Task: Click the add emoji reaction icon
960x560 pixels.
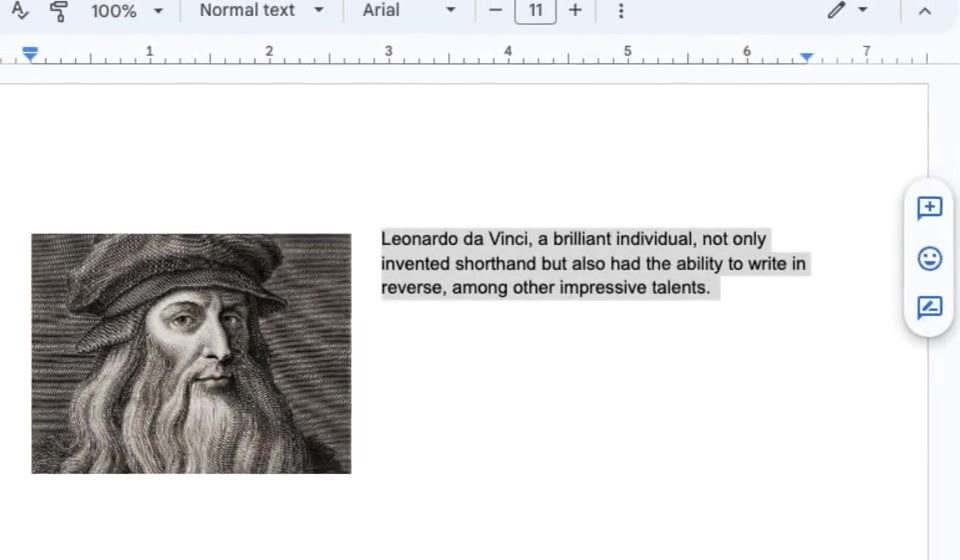Action: [929, 258]
